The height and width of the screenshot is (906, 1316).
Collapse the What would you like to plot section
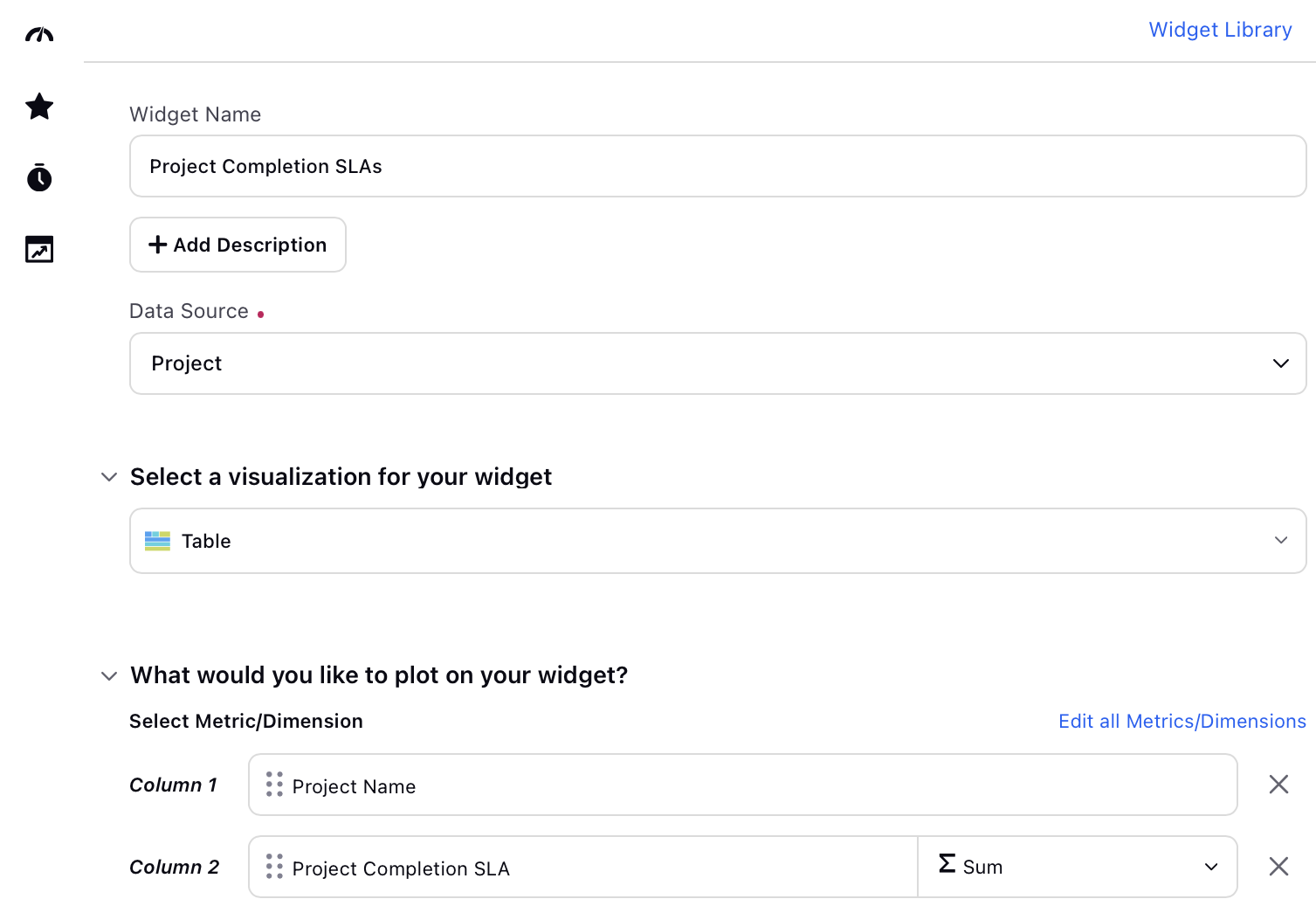click(x=109, y=676)
